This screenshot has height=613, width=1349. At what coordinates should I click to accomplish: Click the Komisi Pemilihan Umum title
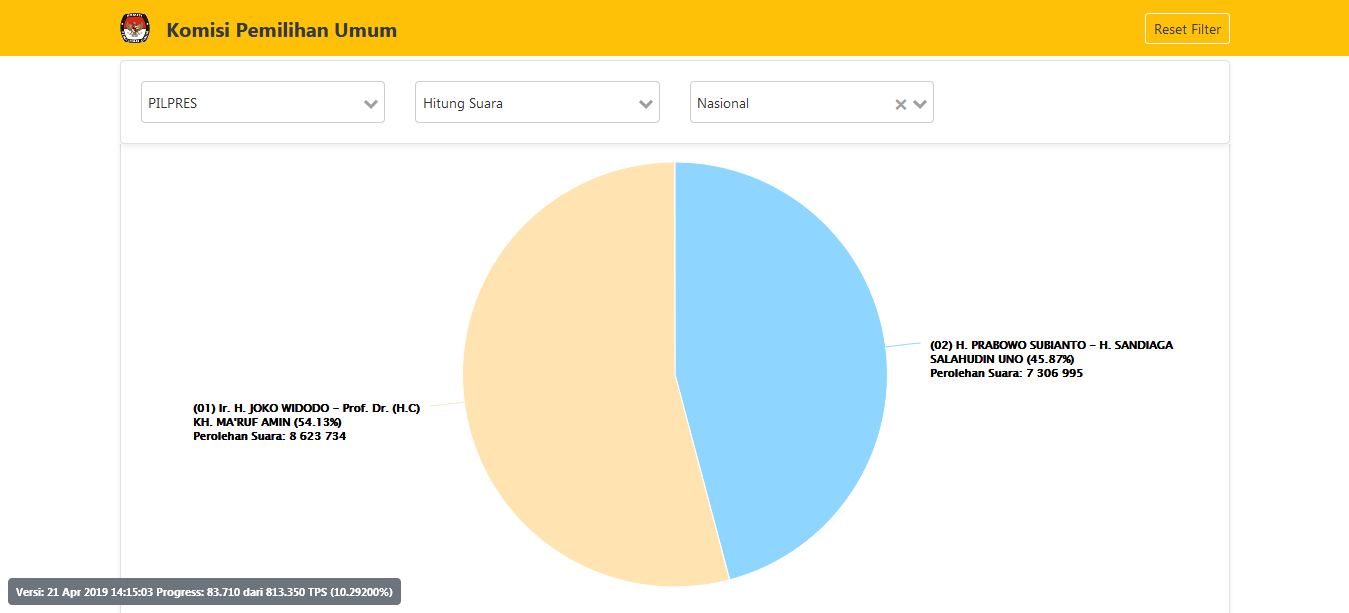pyautogui.click(x=281, y=30)
